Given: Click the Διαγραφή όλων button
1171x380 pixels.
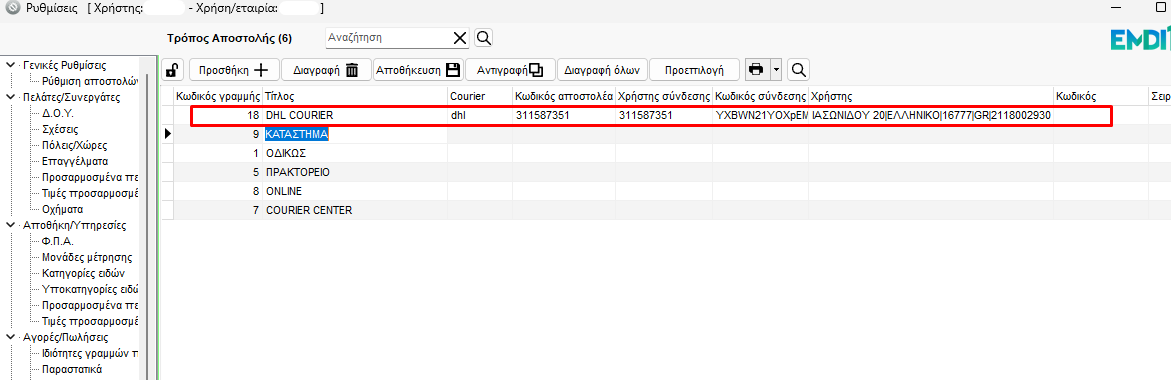Looking at the screenshot, I should [x=602, y=70].
